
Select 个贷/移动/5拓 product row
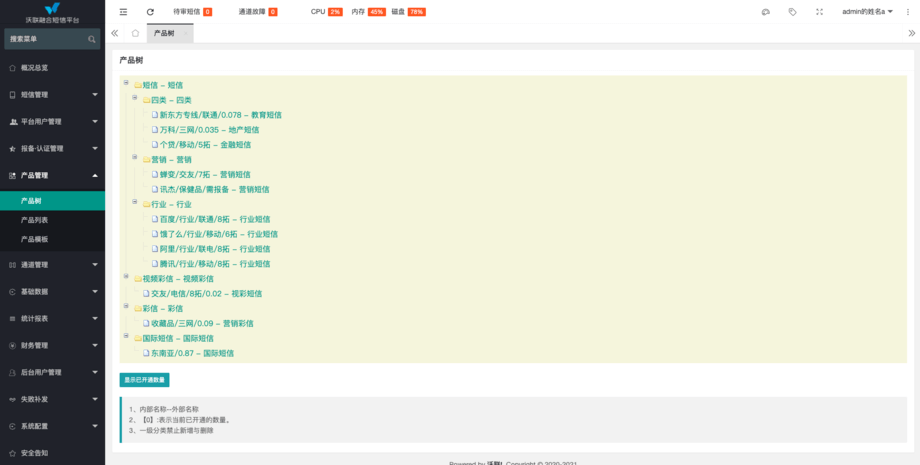(201, 145)
